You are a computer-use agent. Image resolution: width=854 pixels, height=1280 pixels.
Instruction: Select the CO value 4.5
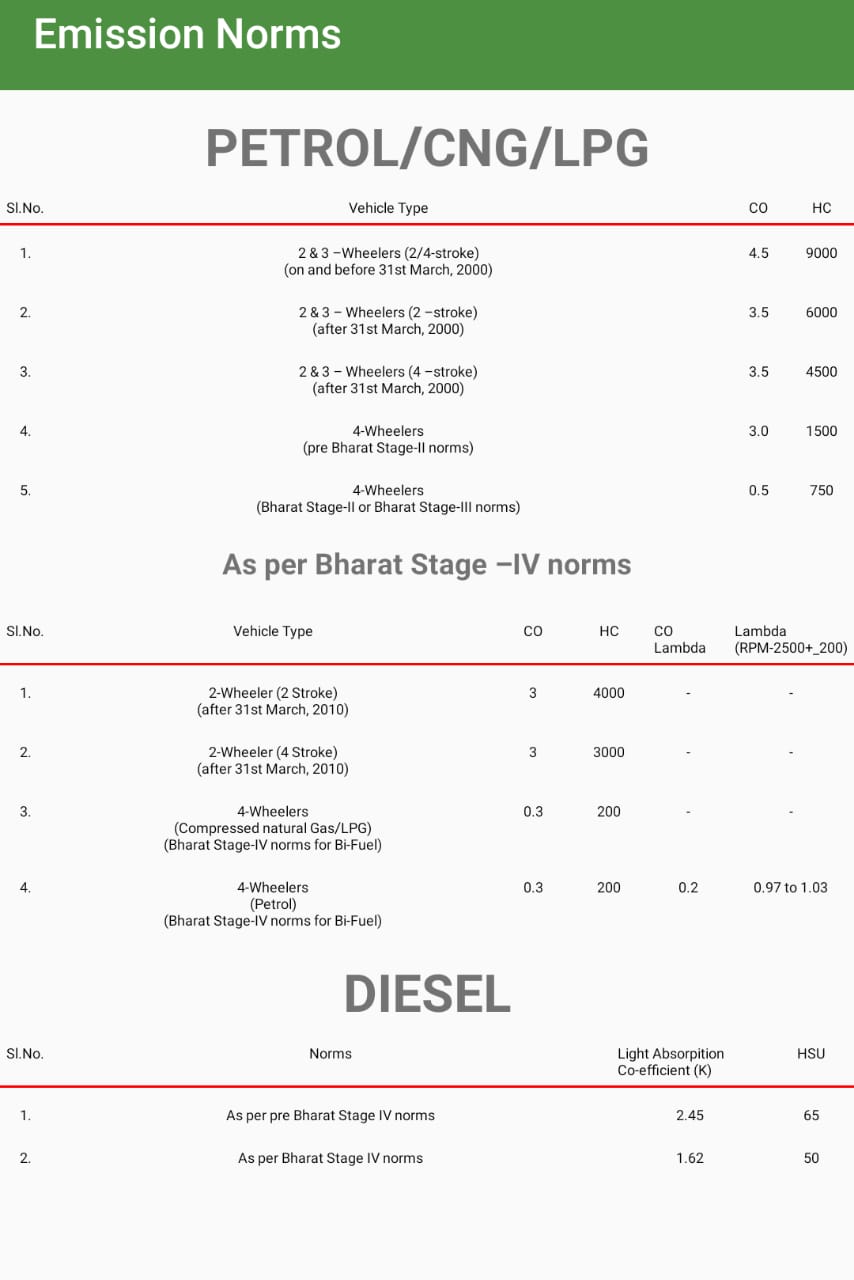click(x=758, y=253)
